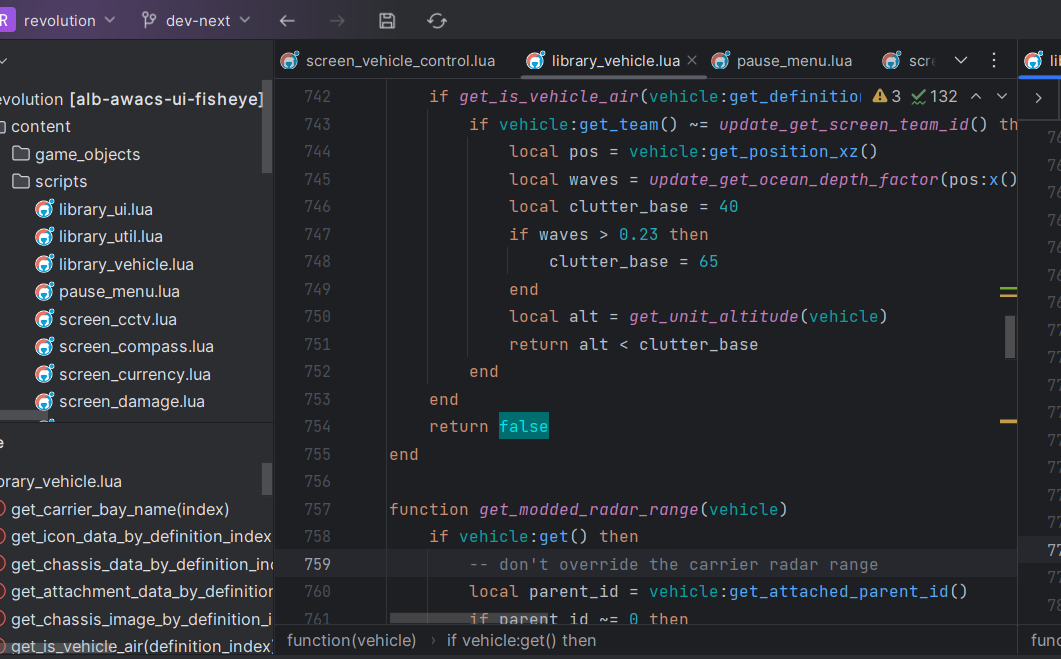
Task: Close the library_vehicle.lua tab
Action: pos(691,61)
